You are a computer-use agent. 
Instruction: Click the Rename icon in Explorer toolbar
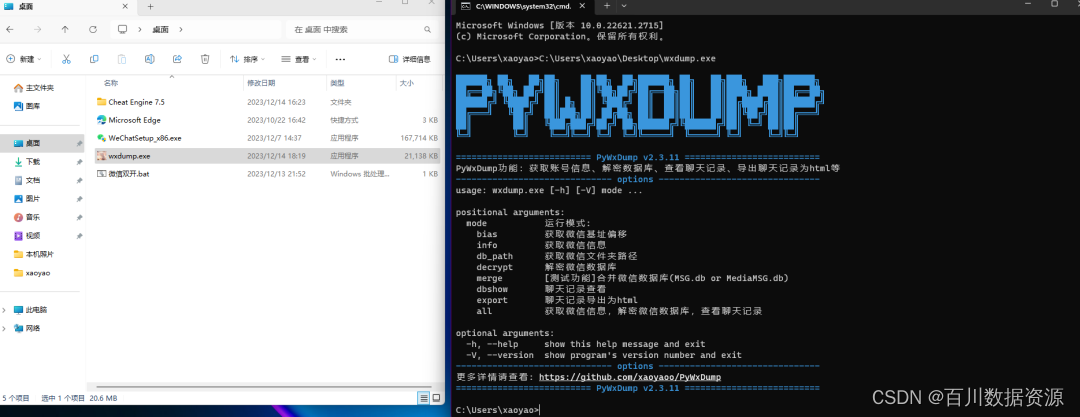pos(149,59)
